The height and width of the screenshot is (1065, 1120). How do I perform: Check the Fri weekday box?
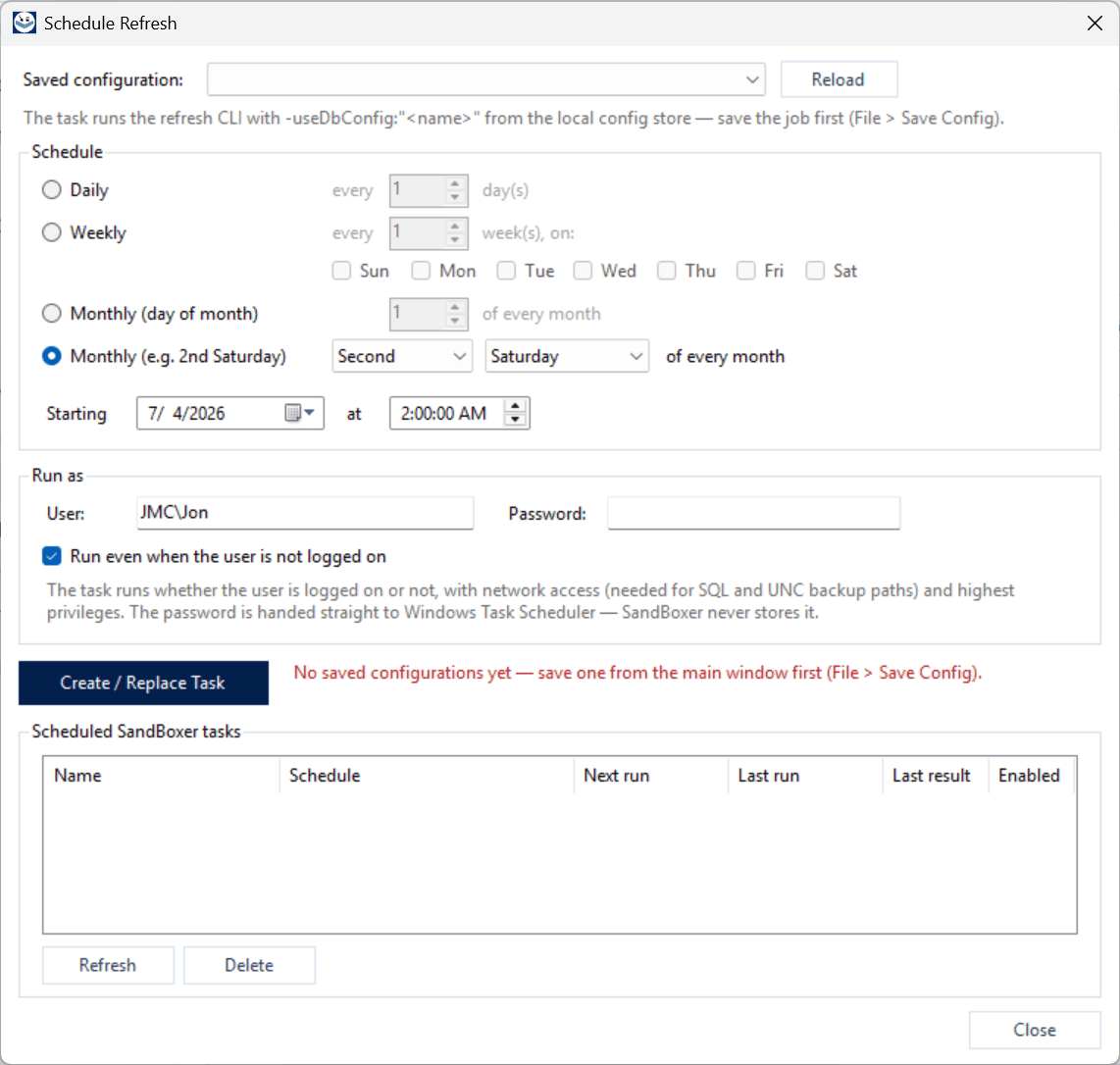[745, 271]
